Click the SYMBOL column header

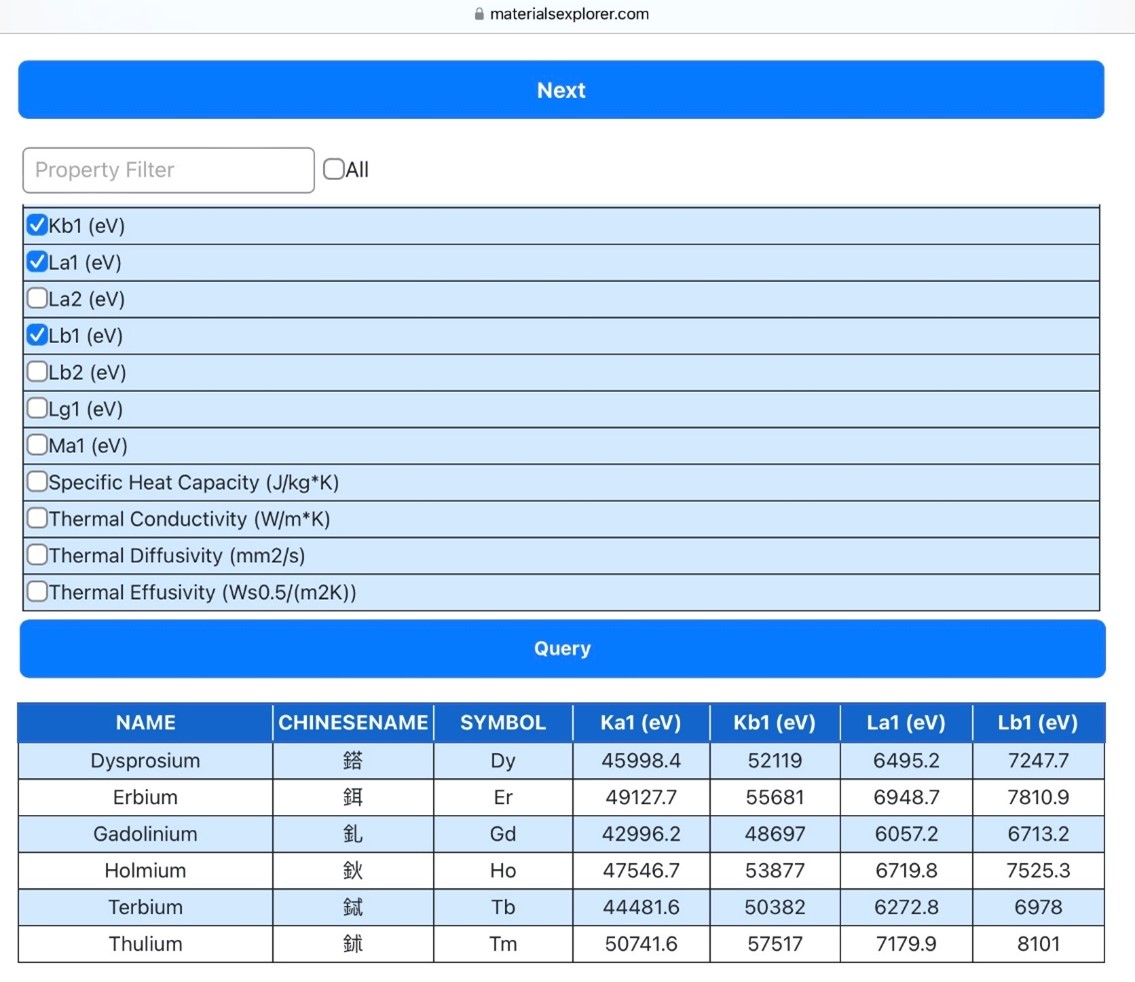coord(503,722)
